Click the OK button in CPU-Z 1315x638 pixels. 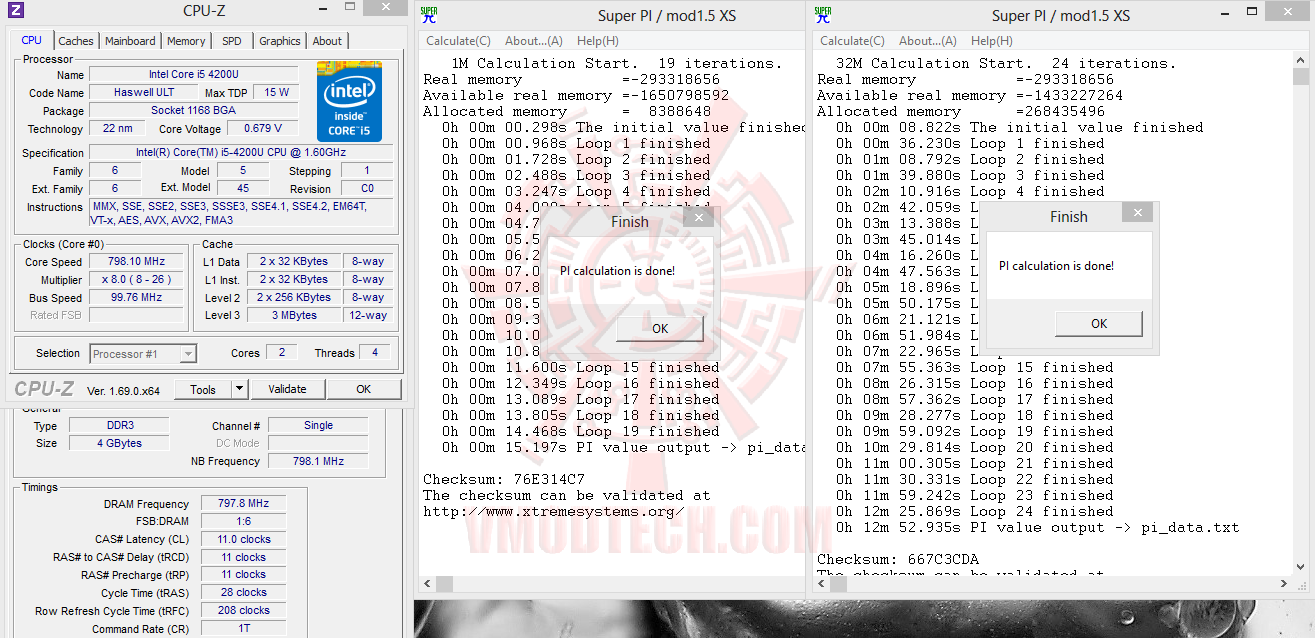[x=364, y=389]
